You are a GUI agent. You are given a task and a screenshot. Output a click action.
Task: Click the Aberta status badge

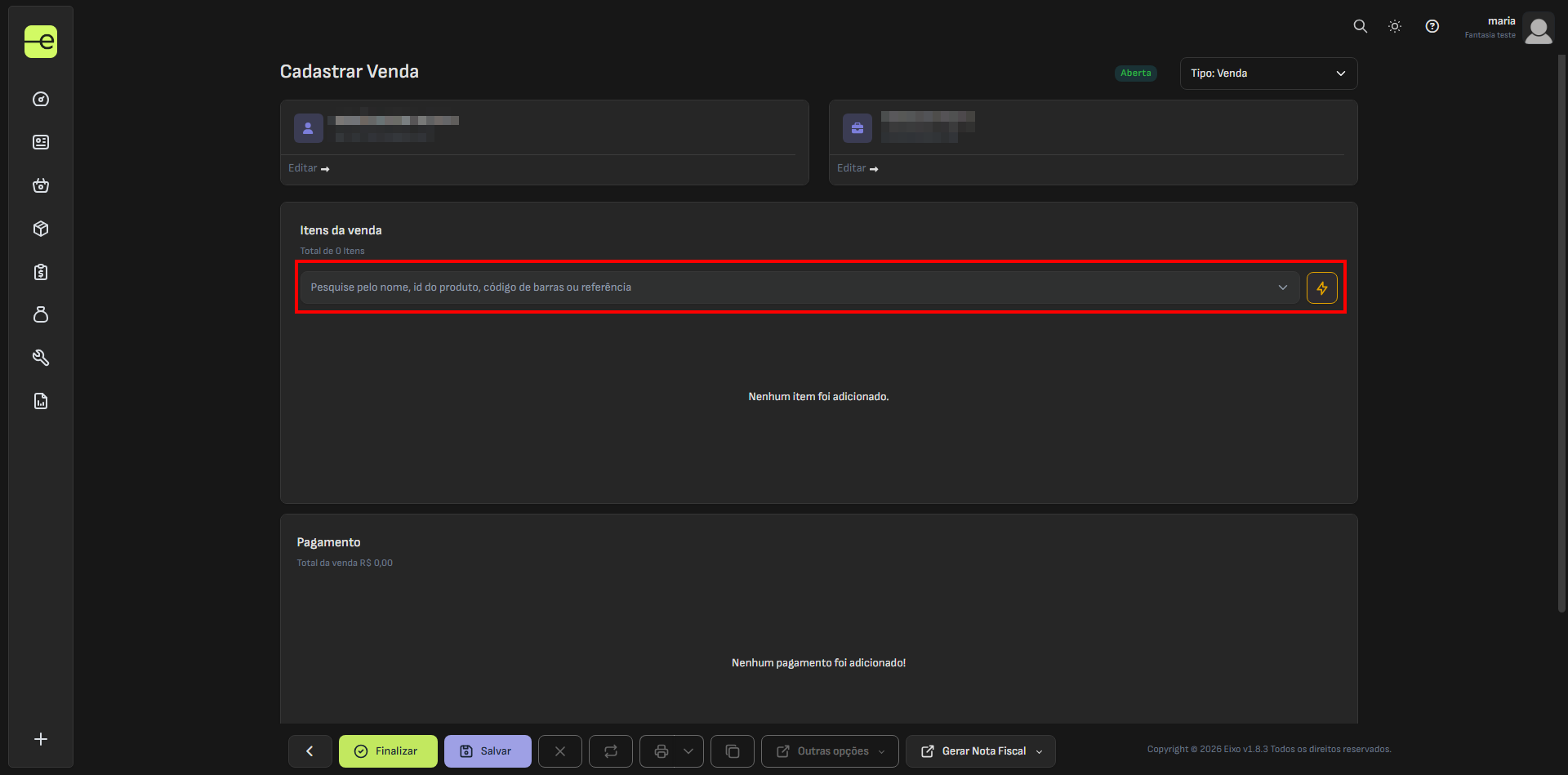(x=1136, y=73)
